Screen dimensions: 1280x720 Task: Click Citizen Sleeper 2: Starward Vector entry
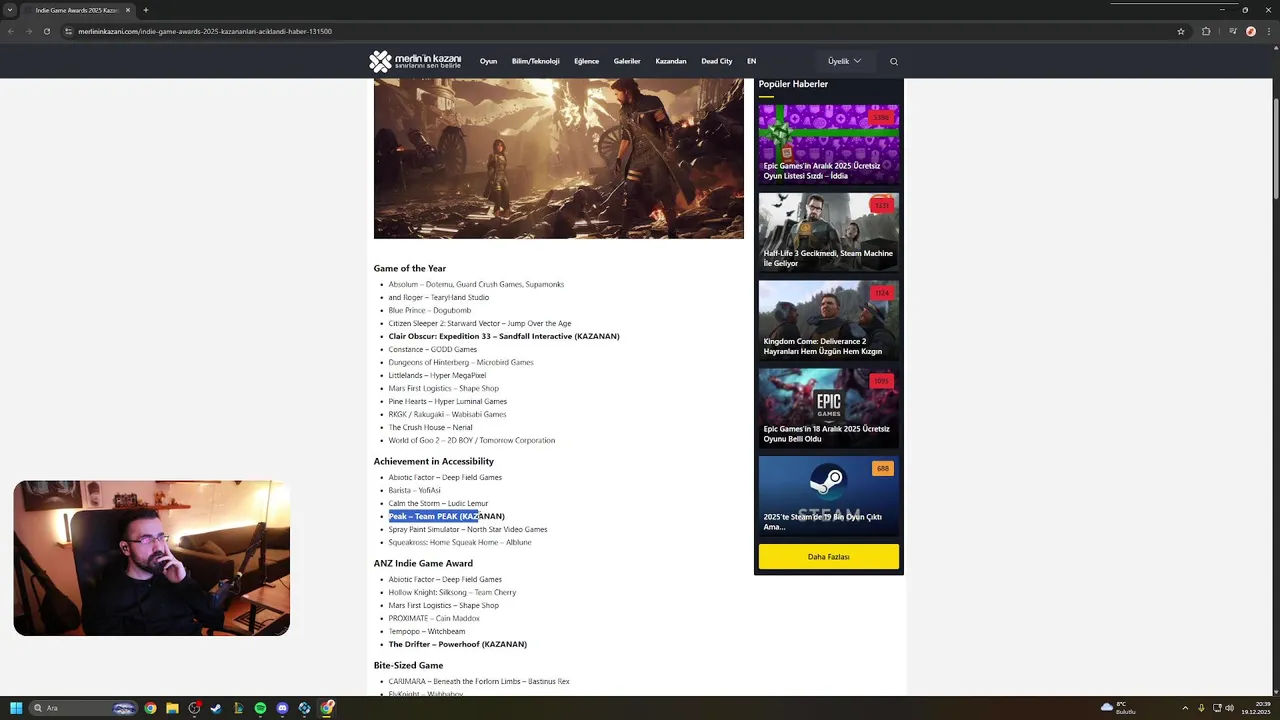[480, 323]
